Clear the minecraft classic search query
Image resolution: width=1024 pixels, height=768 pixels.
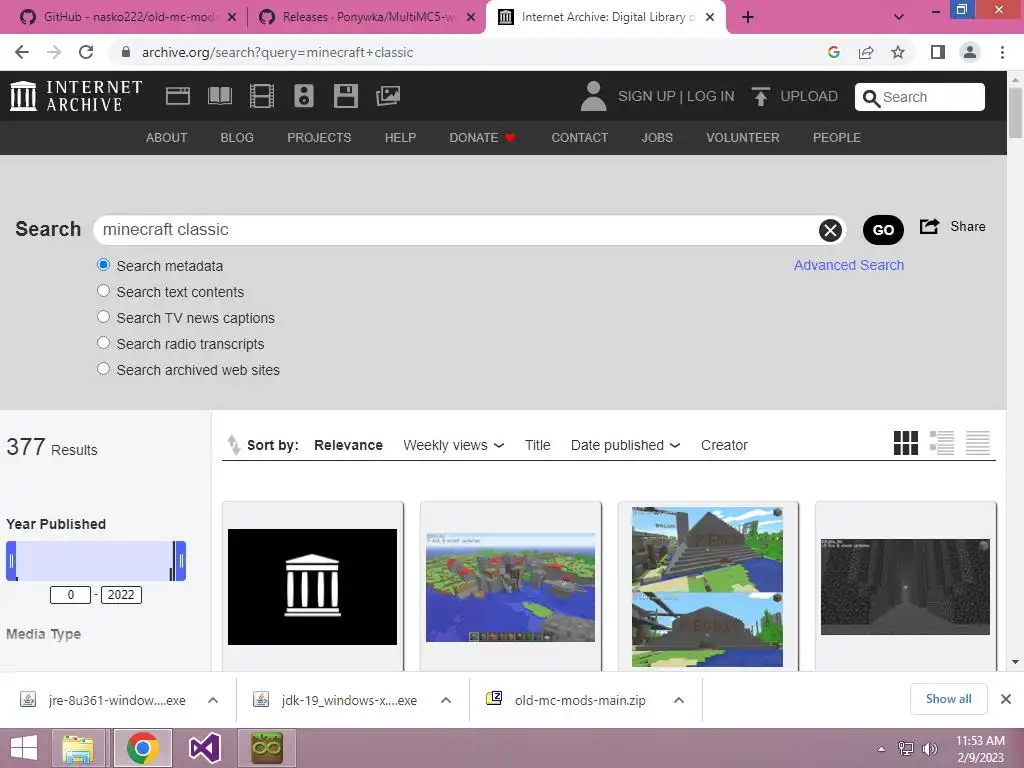pos(830,230)
